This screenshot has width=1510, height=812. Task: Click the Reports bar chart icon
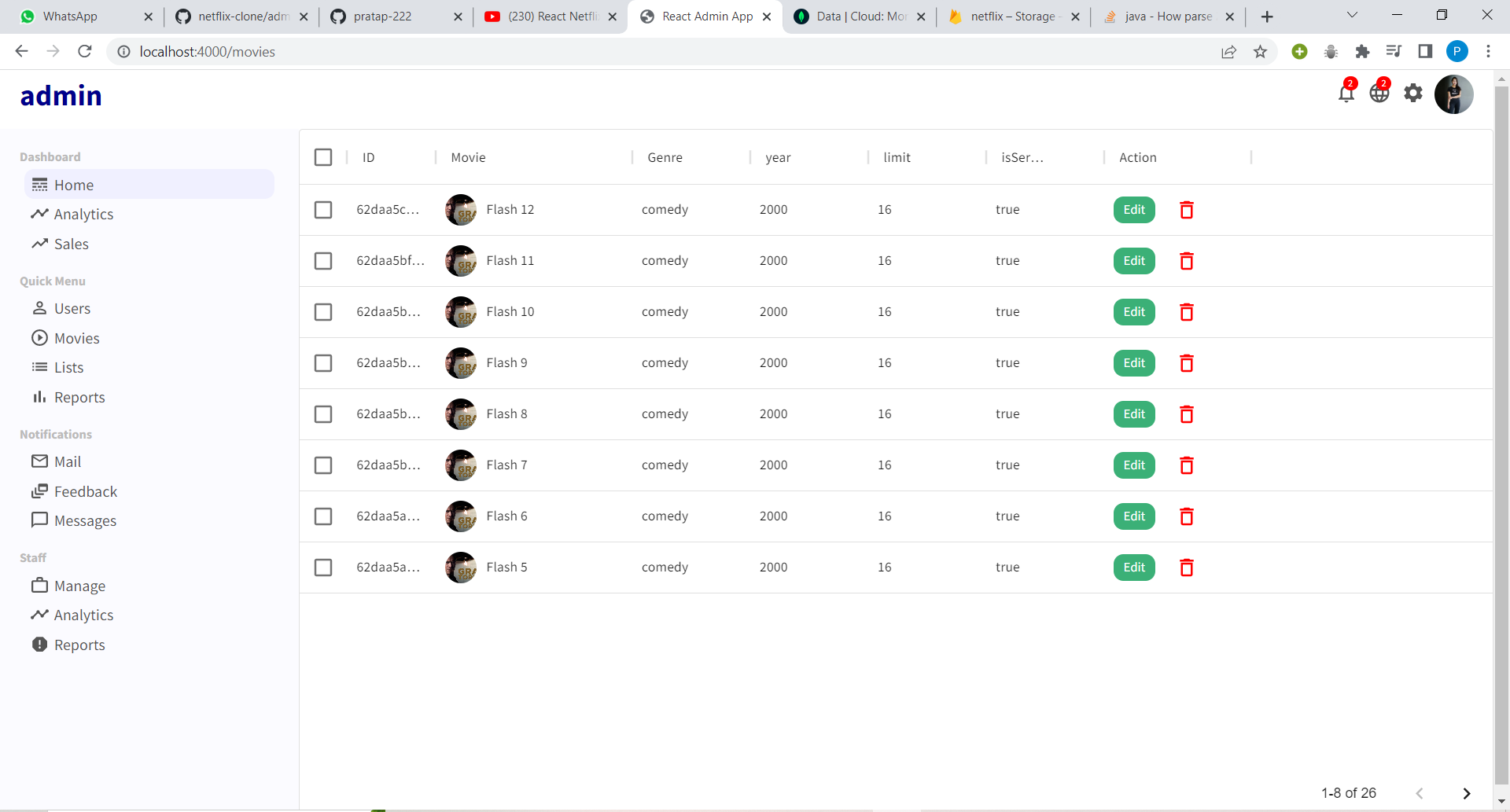[x=39, y=397]
